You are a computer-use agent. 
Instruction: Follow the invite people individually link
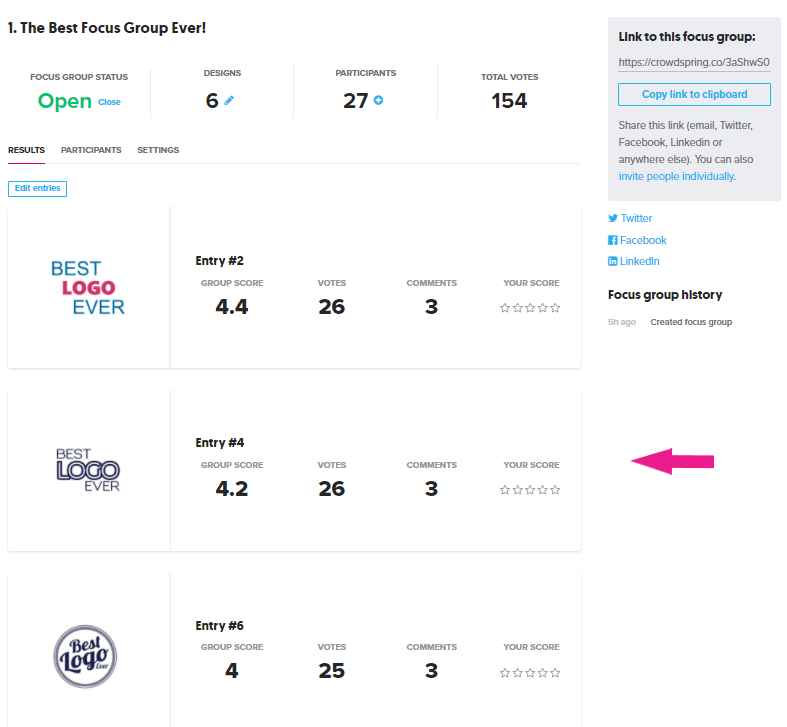pos(676,176)
